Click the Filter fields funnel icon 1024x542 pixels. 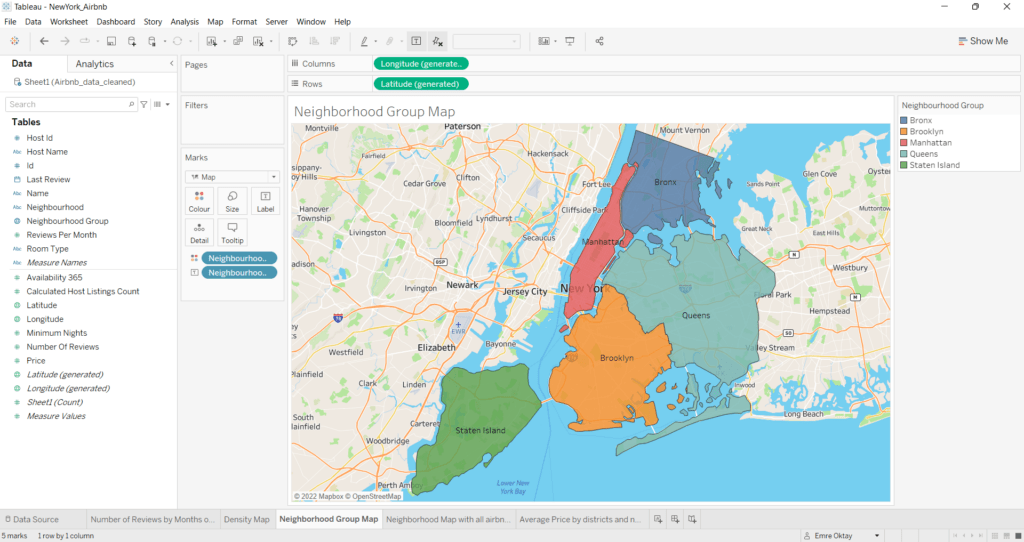[144, 104]
